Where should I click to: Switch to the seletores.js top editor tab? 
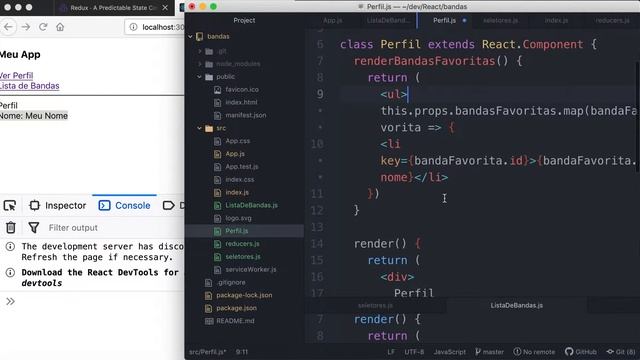[500, 20]
